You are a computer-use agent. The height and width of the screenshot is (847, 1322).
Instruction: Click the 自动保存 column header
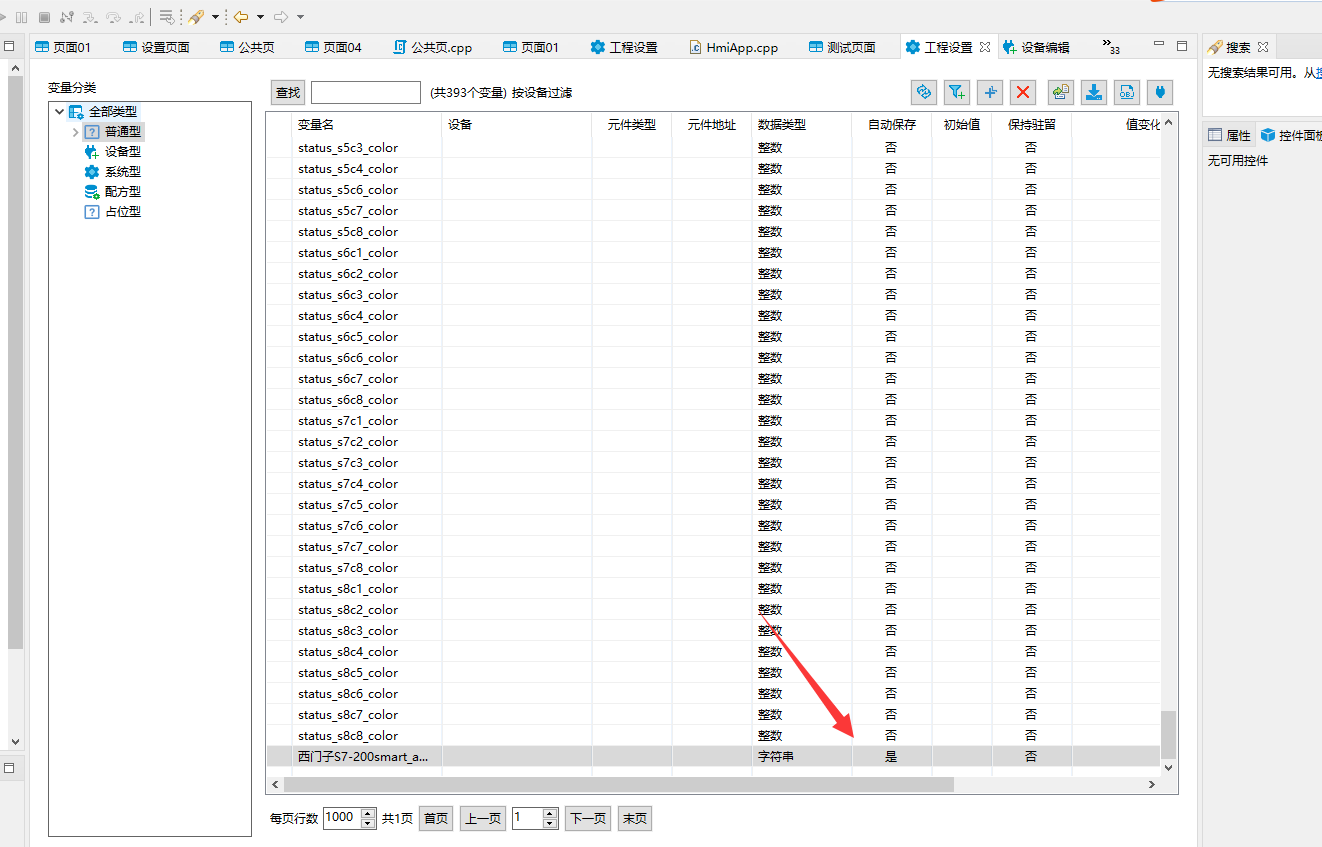click(892, 125)
